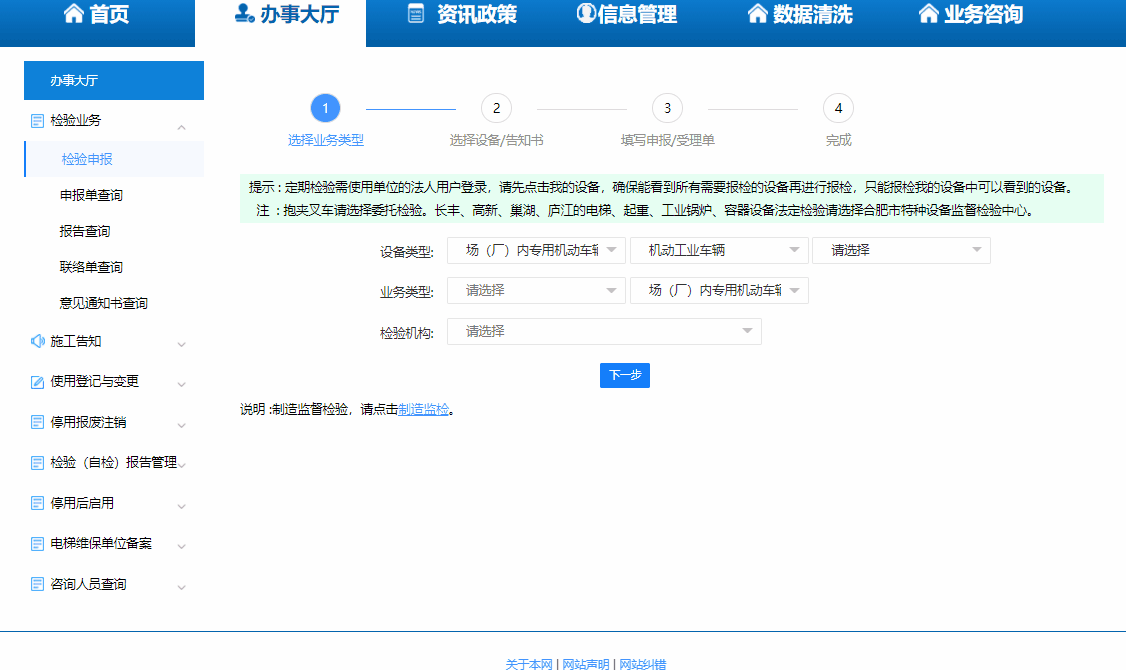This screenshot has width=1126, height=670.
Task: Follow the 制造监检 link
Action: pyautogui.click(x=423, y=409)
